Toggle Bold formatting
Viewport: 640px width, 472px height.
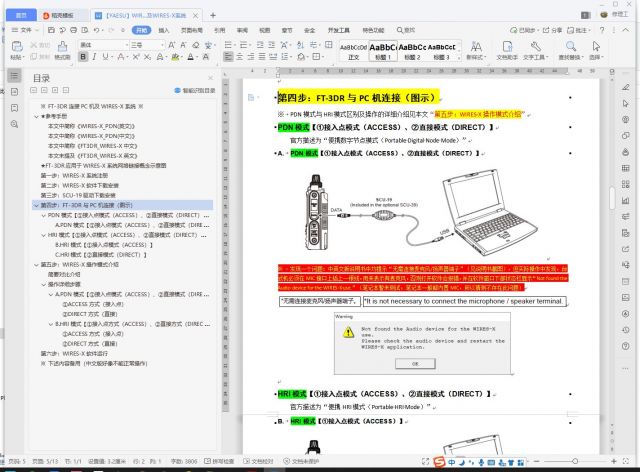(83, 57)
